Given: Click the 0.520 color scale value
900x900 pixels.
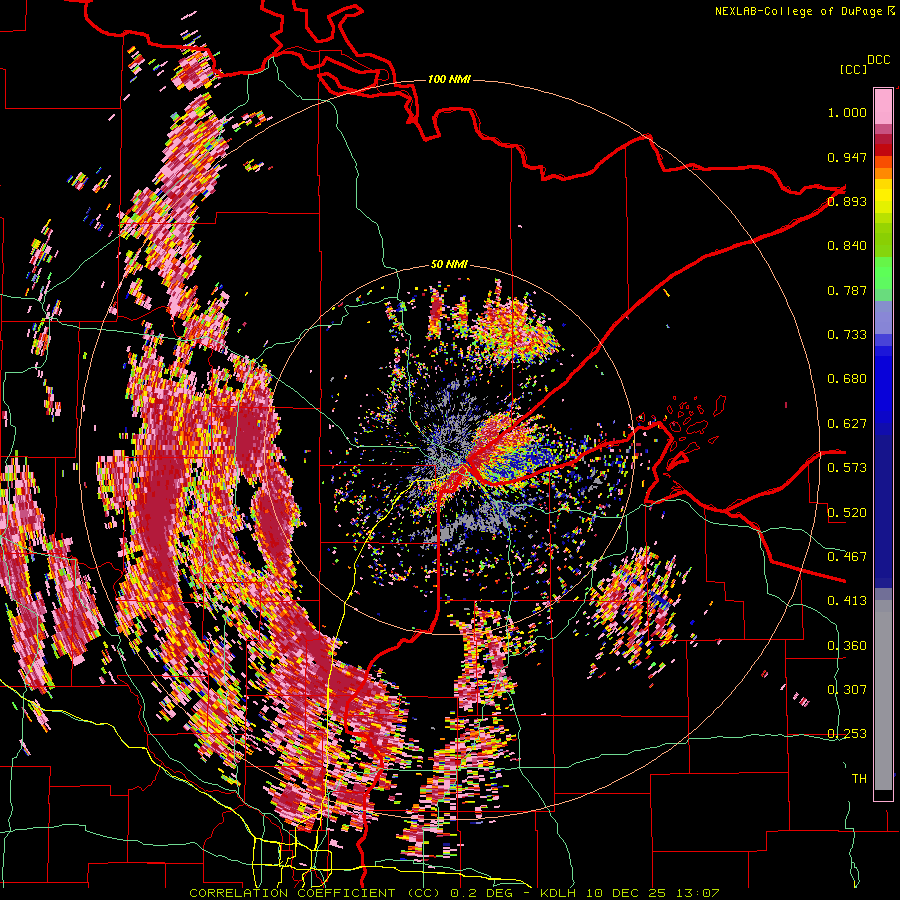Looking at the screenshot, I should pos(847,513).
